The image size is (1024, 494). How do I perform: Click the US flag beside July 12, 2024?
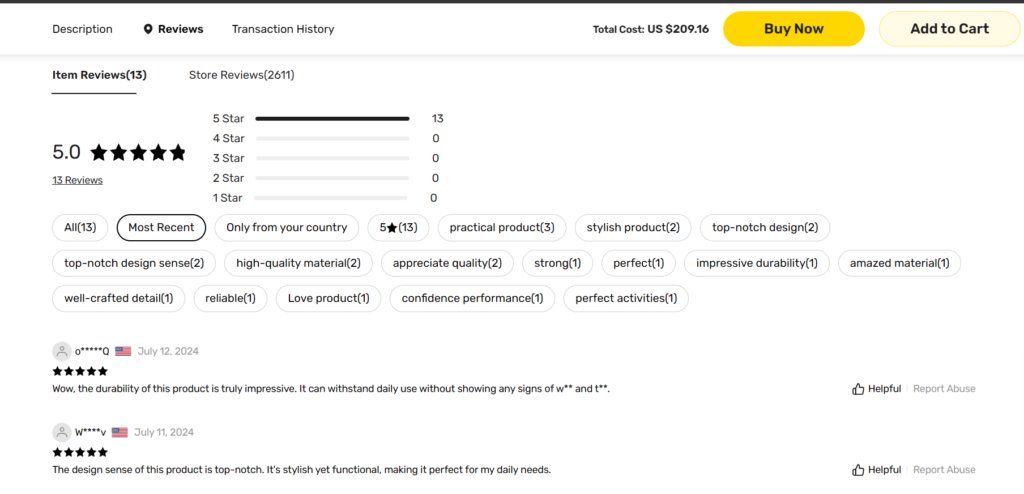click(123, 352)
